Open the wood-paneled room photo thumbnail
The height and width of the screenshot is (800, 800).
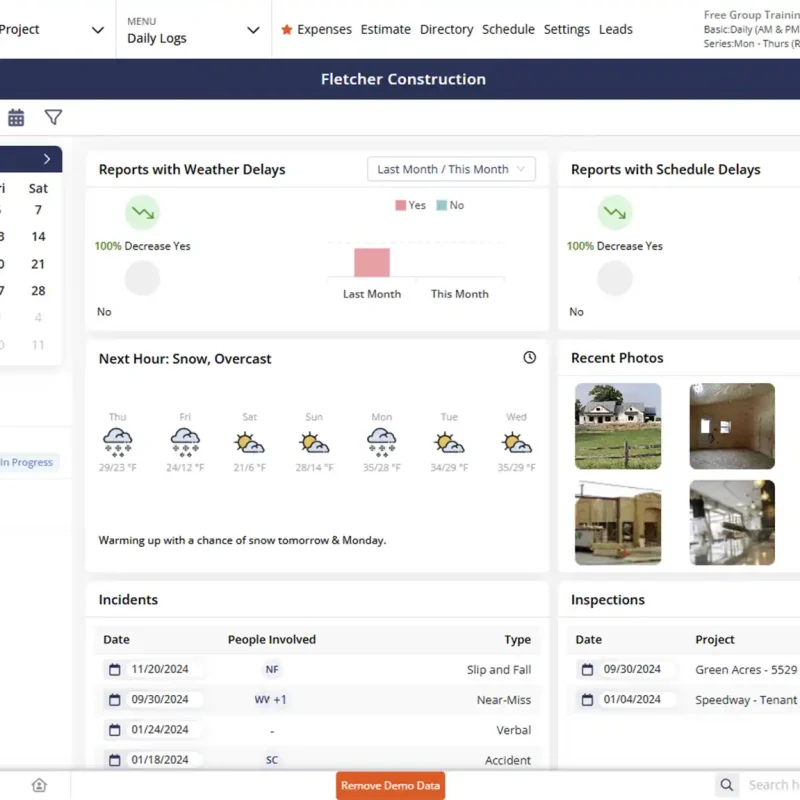[x=732, y=426]
